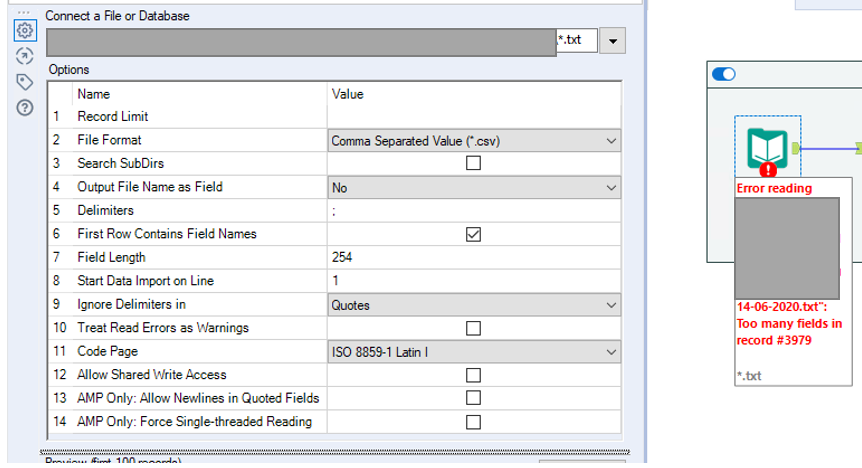Open the Annotation tag icon

tap(25, 81)
